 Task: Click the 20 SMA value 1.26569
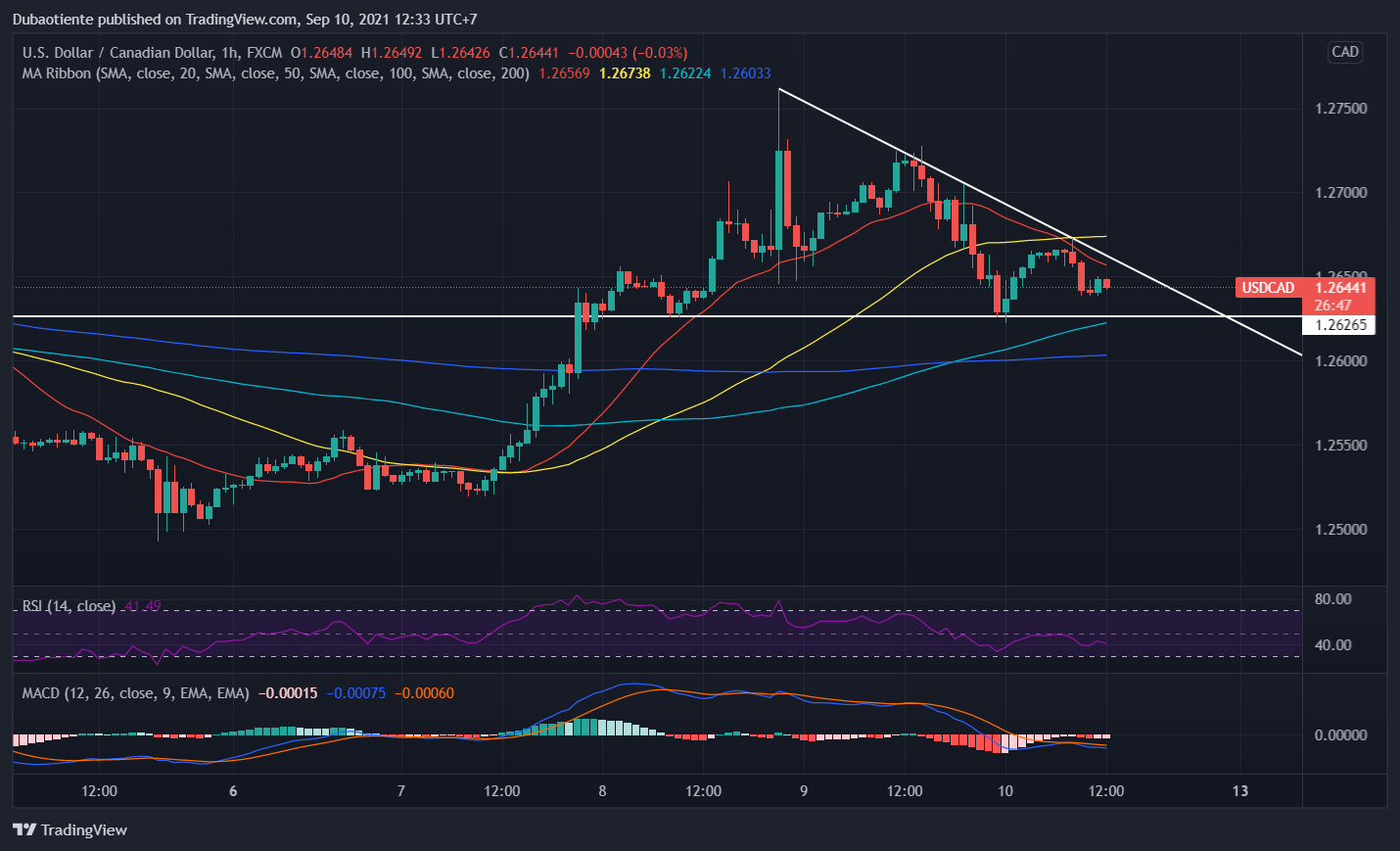click(565, 73)
